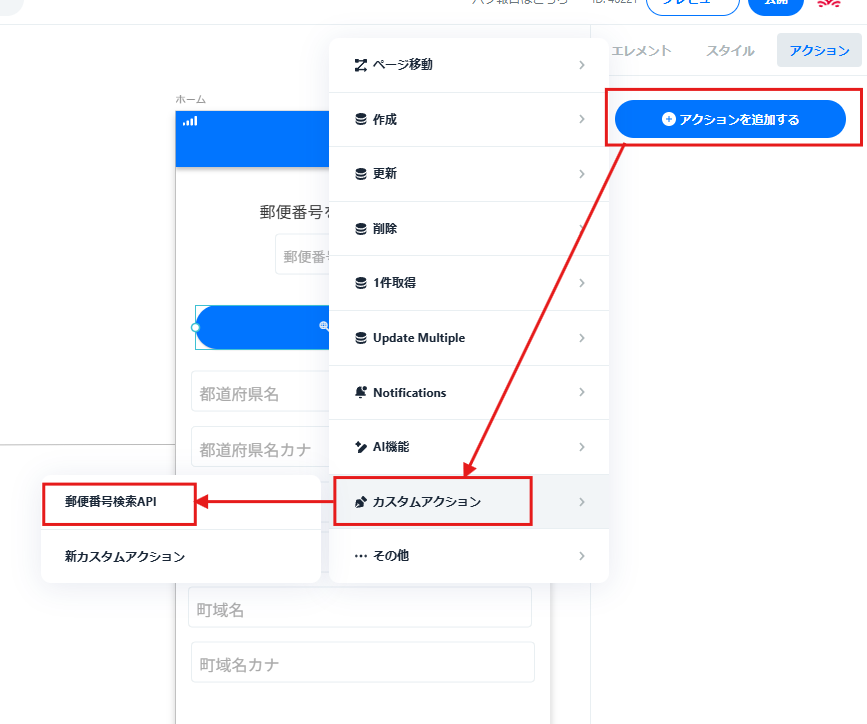Expand the Notifications submenu chevron
This screenshot has height=724, width=867.
coord(582,392)
